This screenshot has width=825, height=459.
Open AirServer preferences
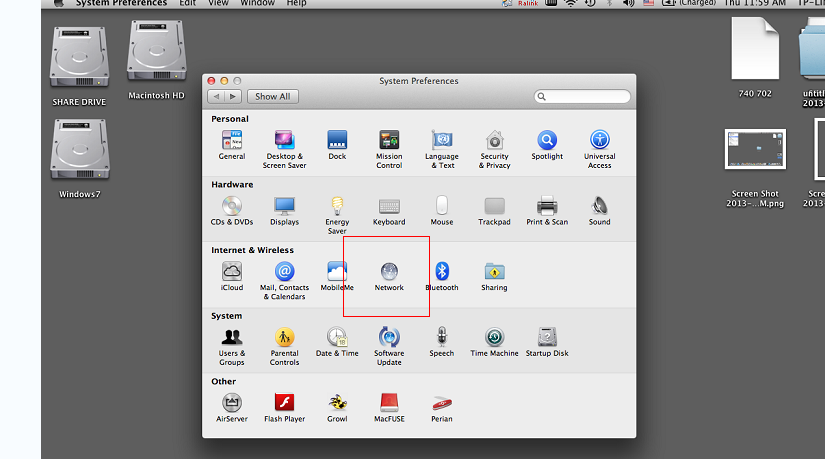point(232,407)
